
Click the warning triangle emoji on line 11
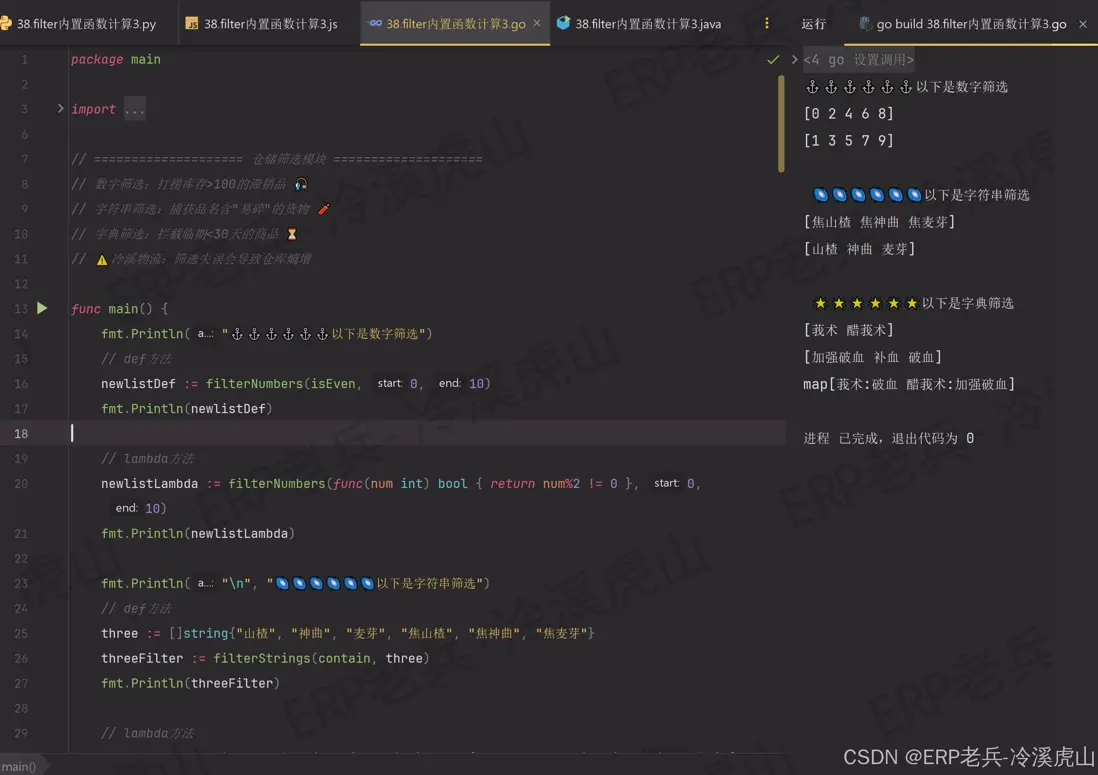point(102,260)
